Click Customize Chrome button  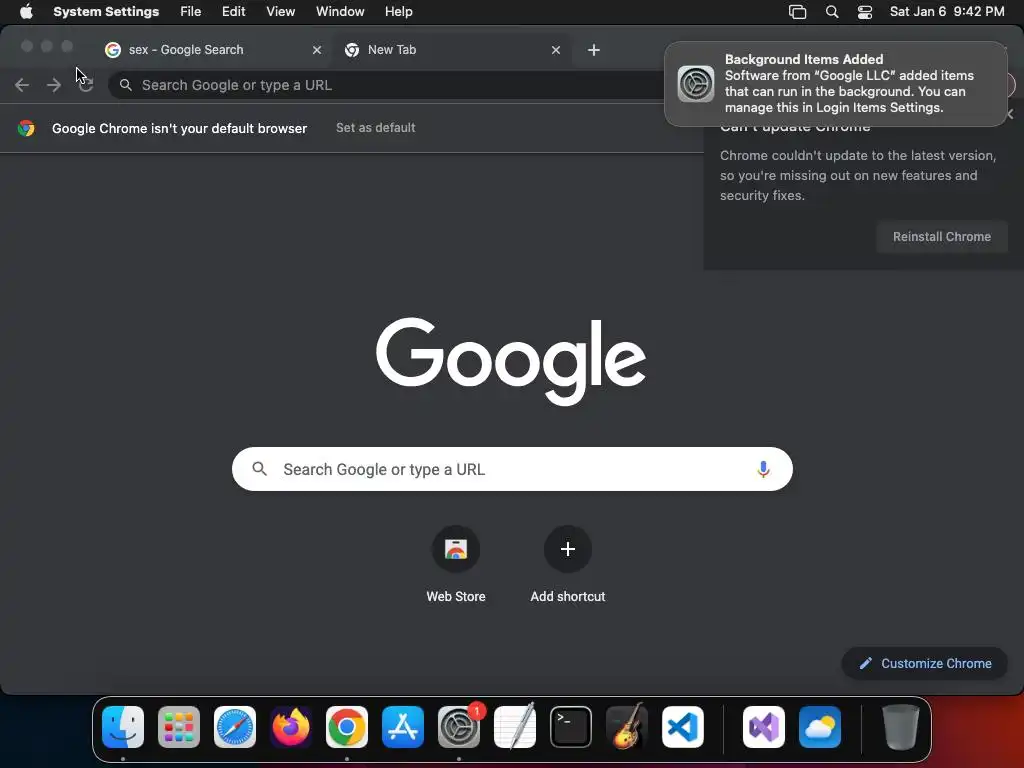tap(925, 664)
